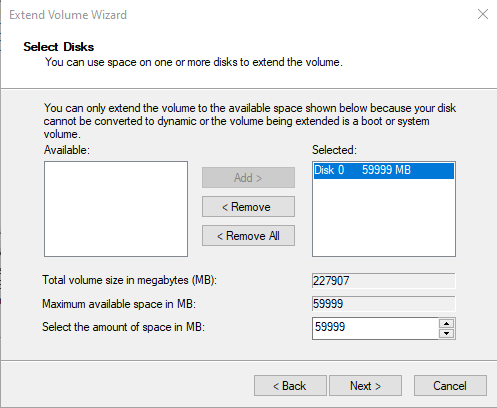Go to previous step with < Back
The height and width of the screenshot is (408, 497).
click(290, 386)
